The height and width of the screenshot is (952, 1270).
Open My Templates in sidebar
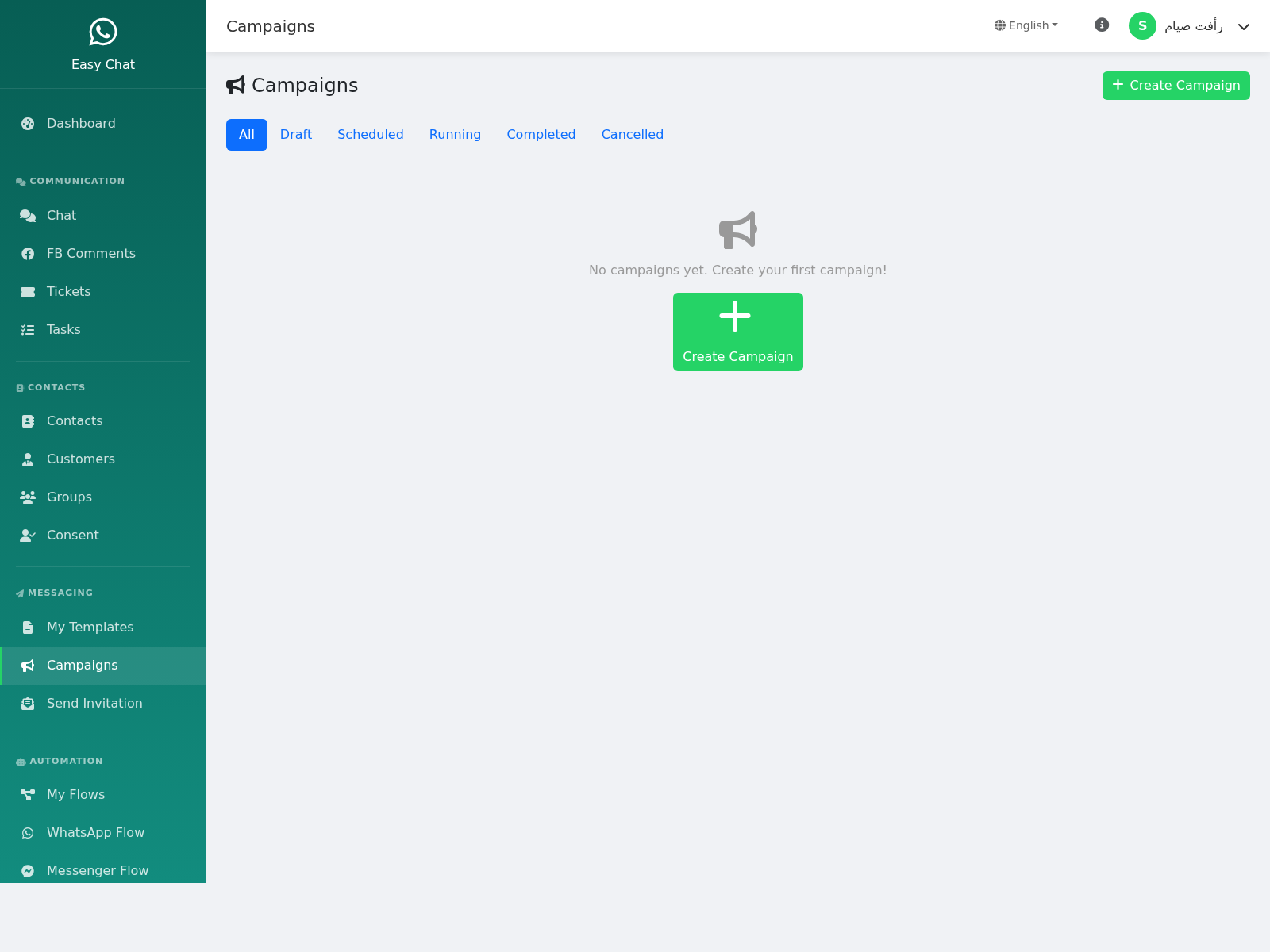point(90,628)
